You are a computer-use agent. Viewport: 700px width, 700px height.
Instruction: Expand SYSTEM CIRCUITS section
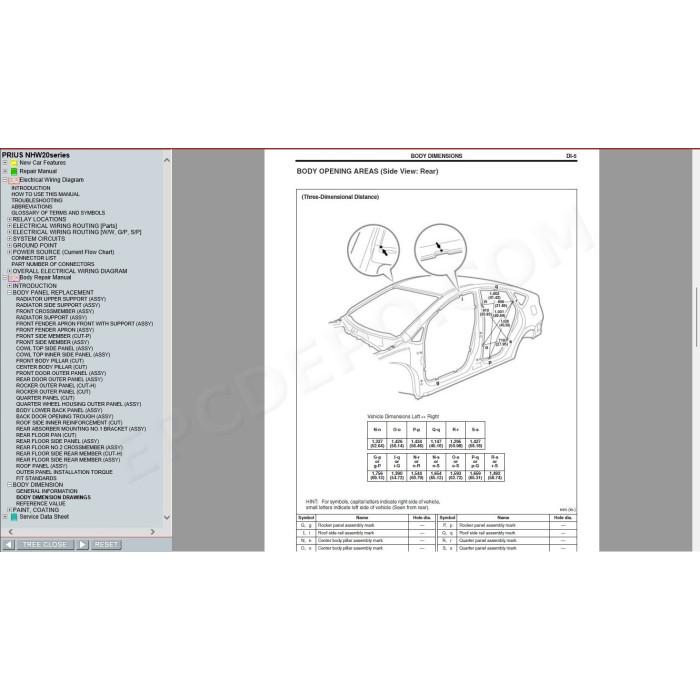tap(9, 239)
